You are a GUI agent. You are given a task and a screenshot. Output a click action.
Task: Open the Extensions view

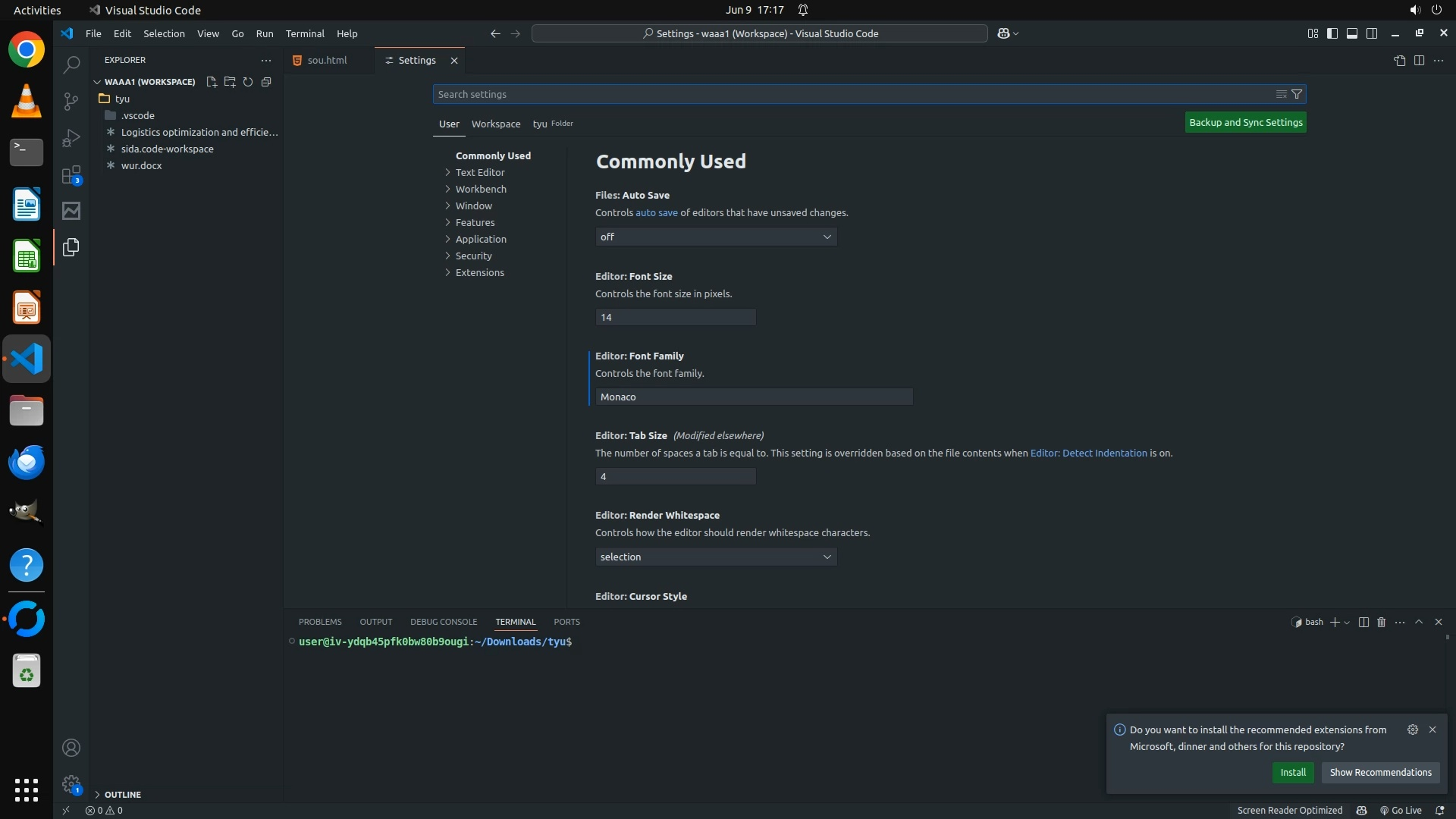click(x=71, y=175)
